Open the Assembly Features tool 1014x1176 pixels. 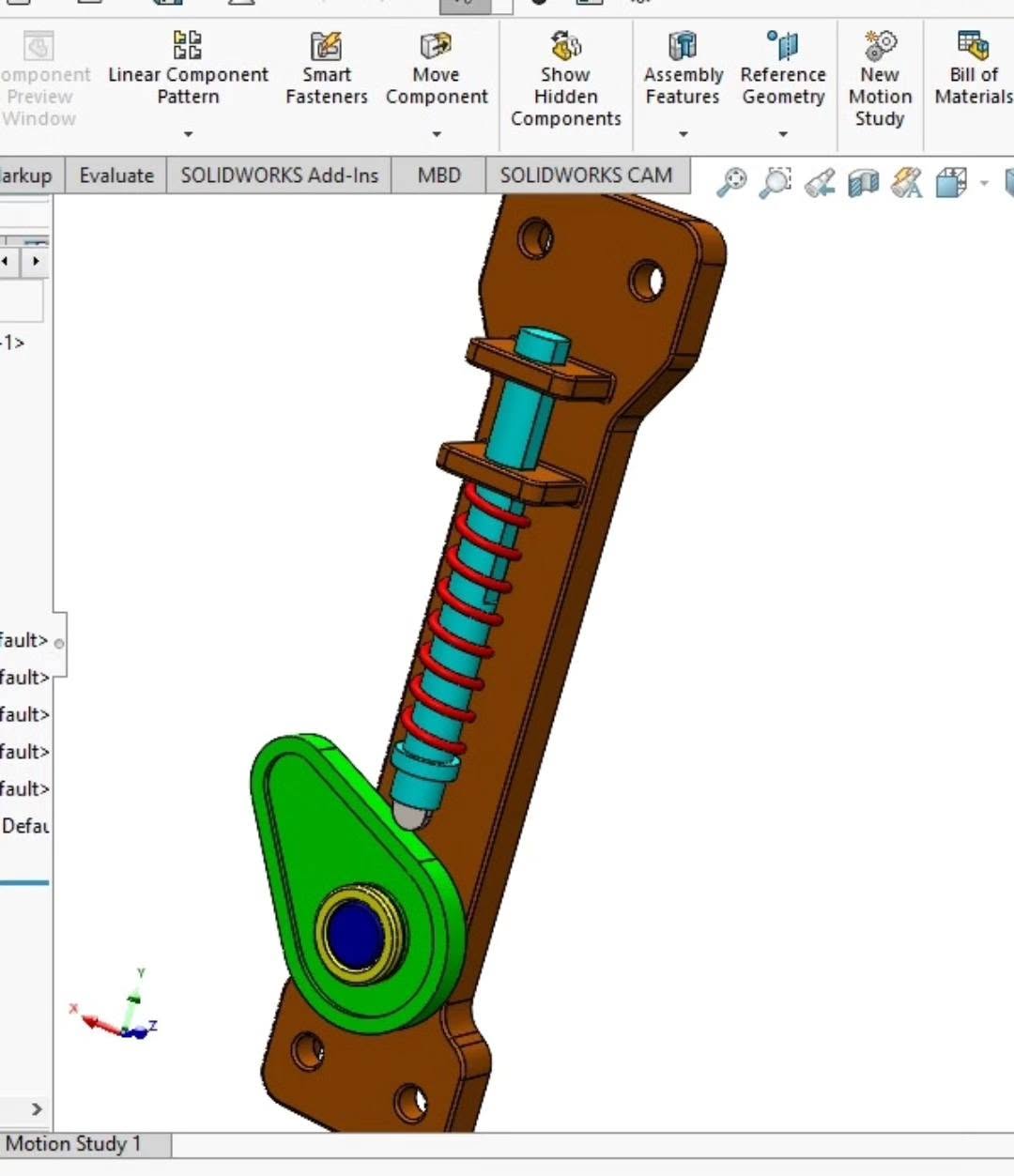pos(683,68)
